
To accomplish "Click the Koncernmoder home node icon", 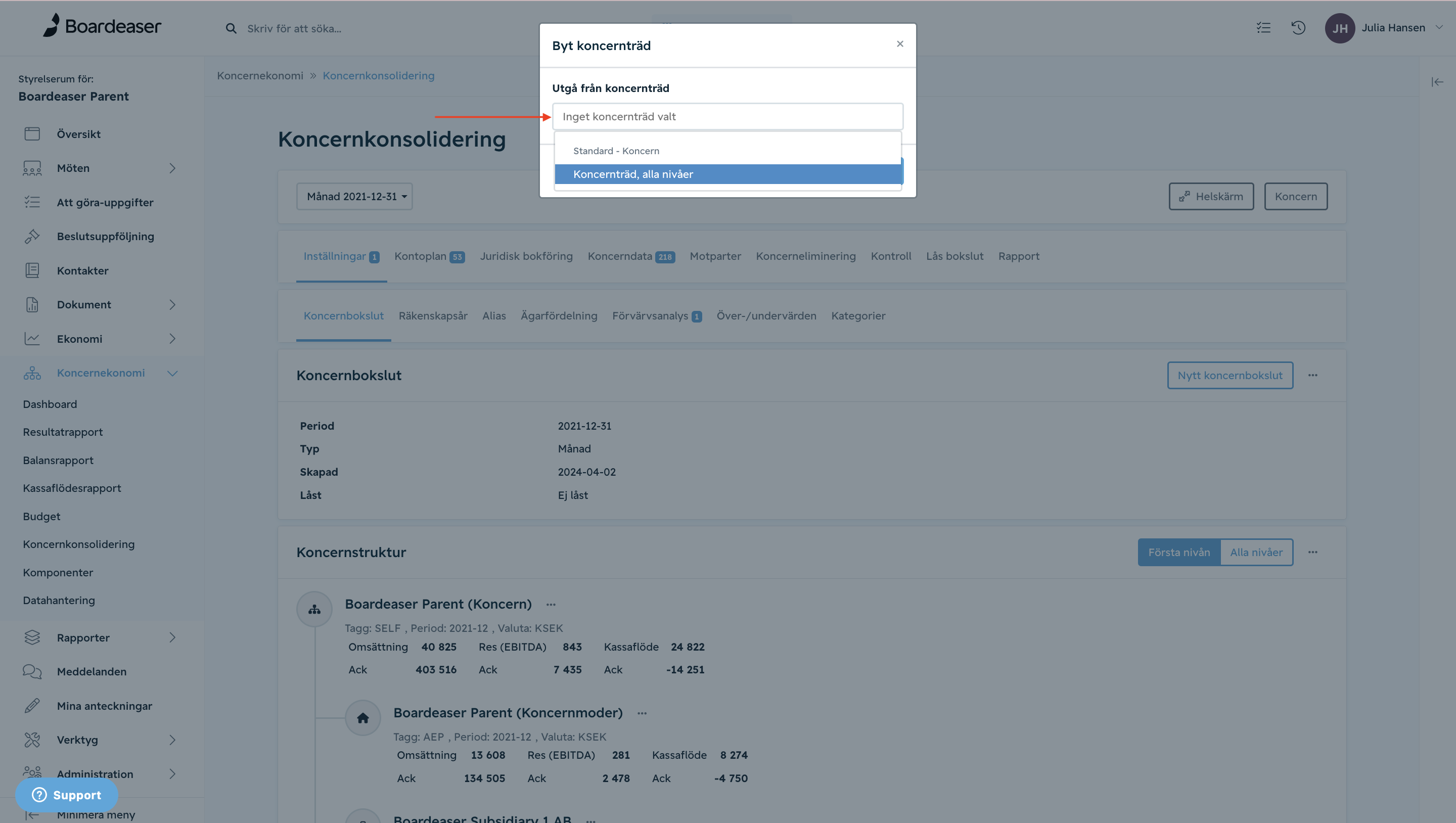I will pos(363,718).
